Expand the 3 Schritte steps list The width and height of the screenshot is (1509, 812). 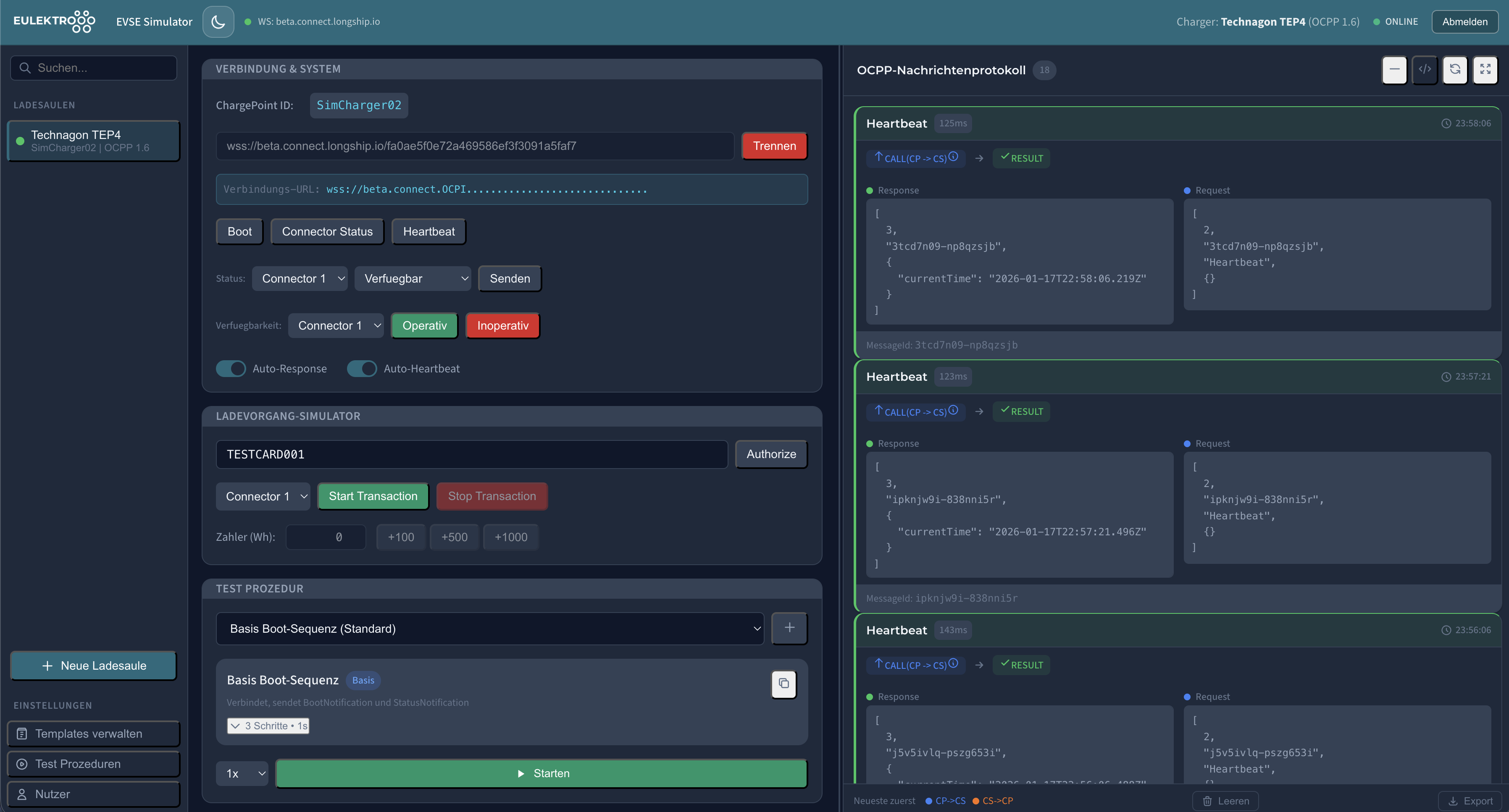tap(268, 726)
